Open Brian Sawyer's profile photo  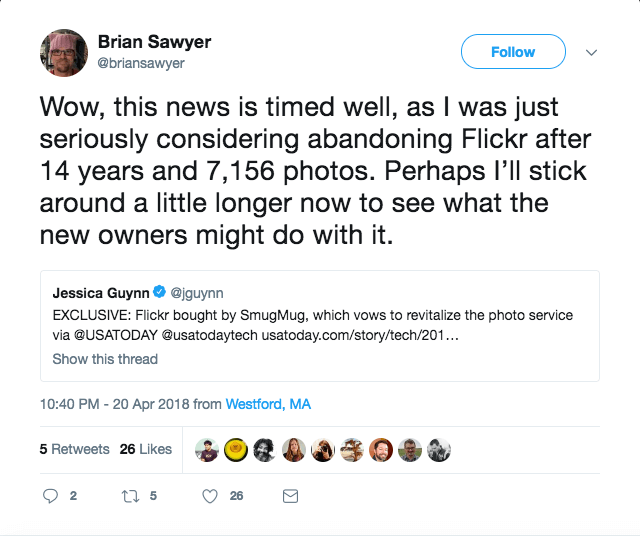65,52
